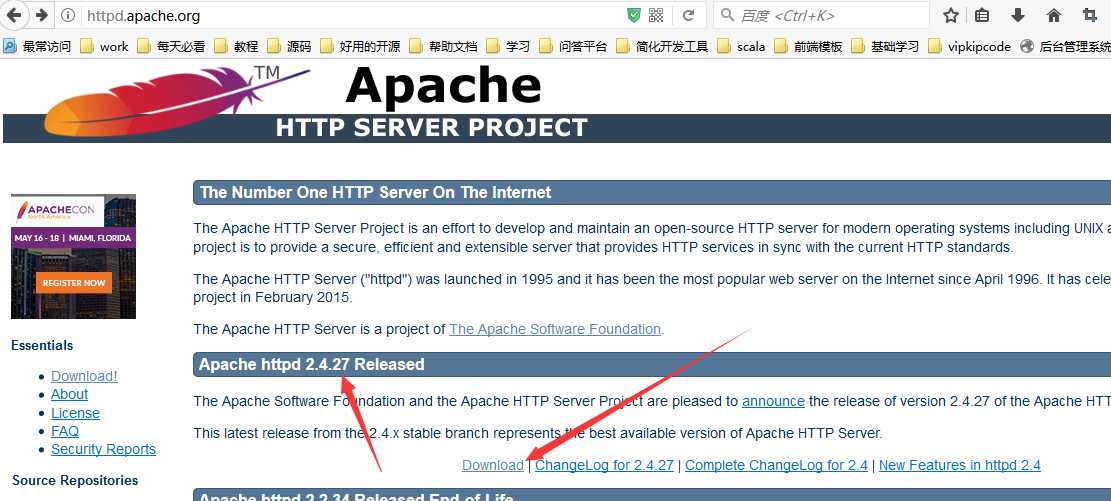Image resolution: width=1111 pixels, height=501 pixels.
Task: Click The Number One HTTP Server heading
Action: (x=376, y=192)
